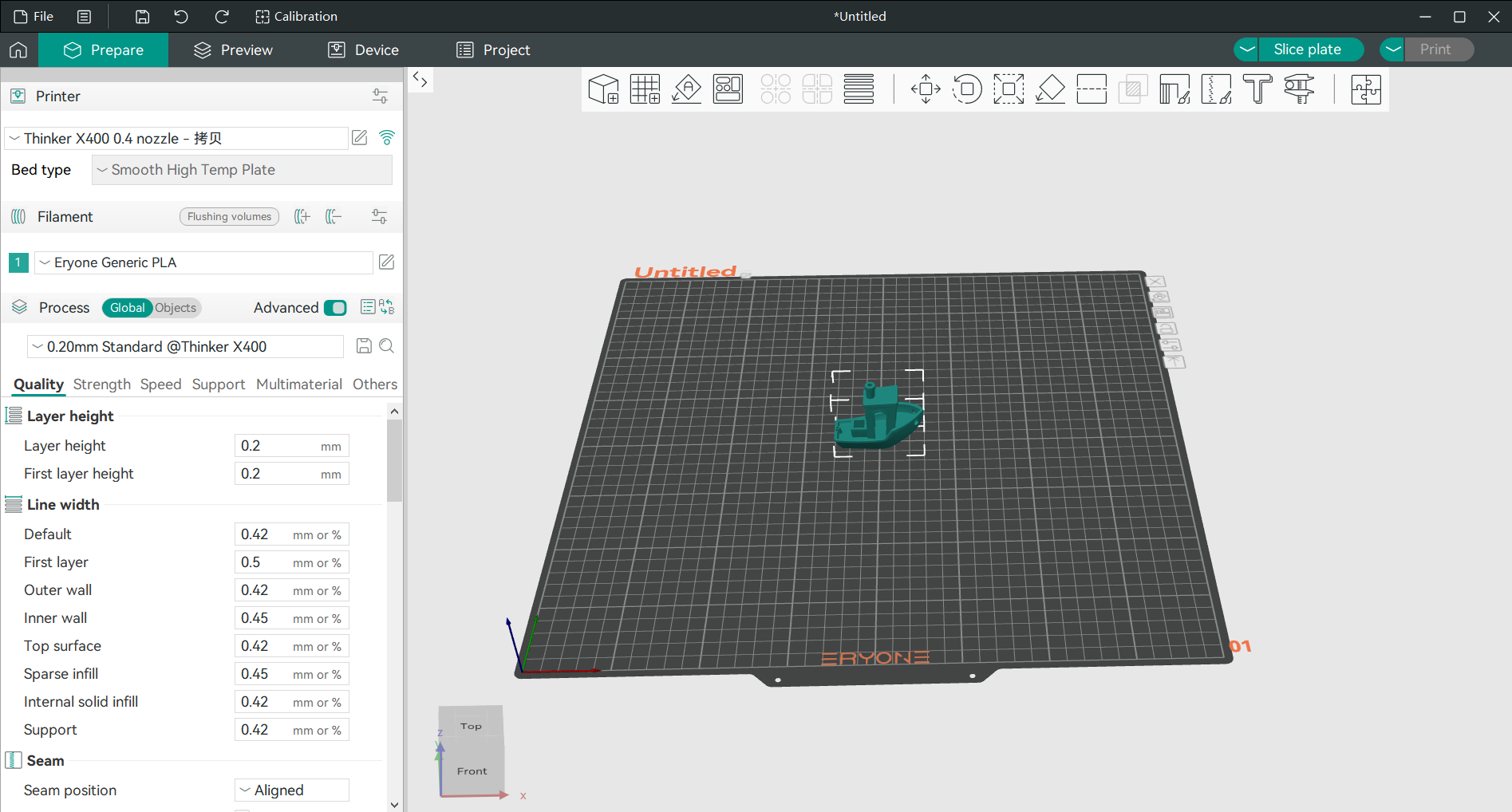Open printer section settings icon

(x=380, y=96)
